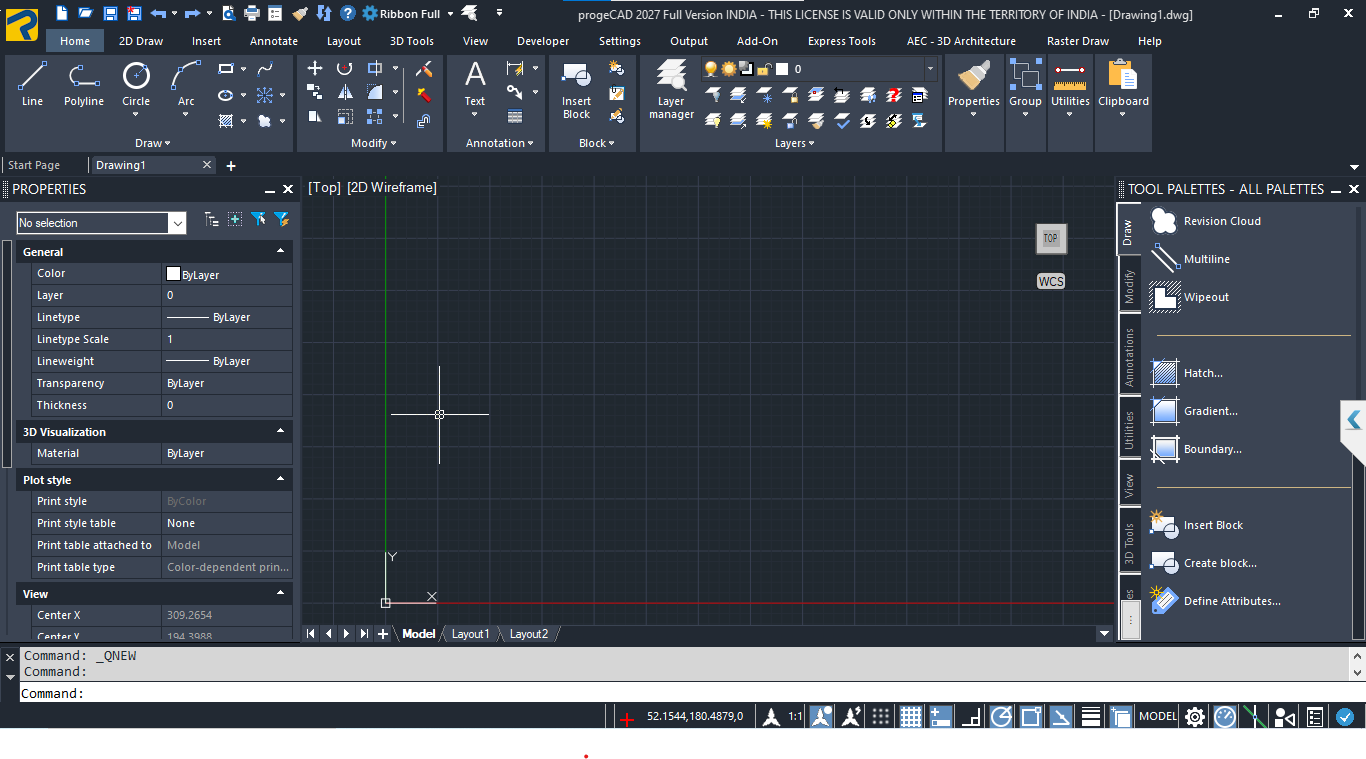The height and width of the screenshot is (759, 1366).
Task: Add a new drawing tab with plus button
Action: pyautogui.click(x=231, y=165)
